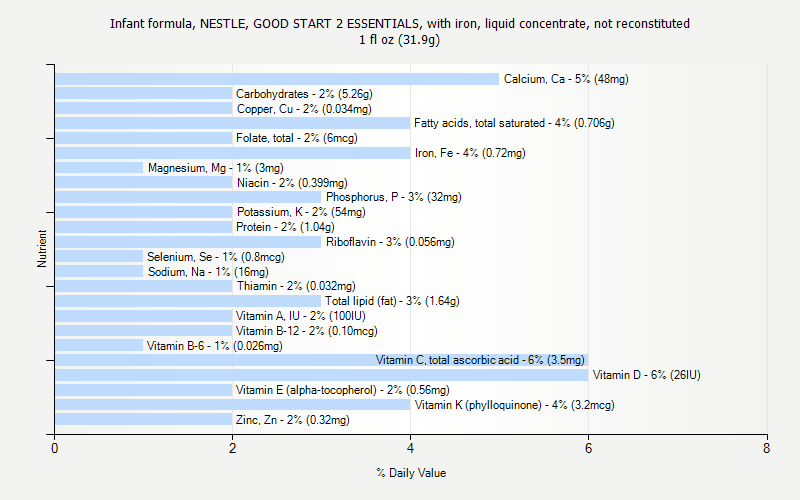This screenshot has width=800, height=500.
Task: Click the % Daily Value x-axis title
Action: click(x=411, y=473)
